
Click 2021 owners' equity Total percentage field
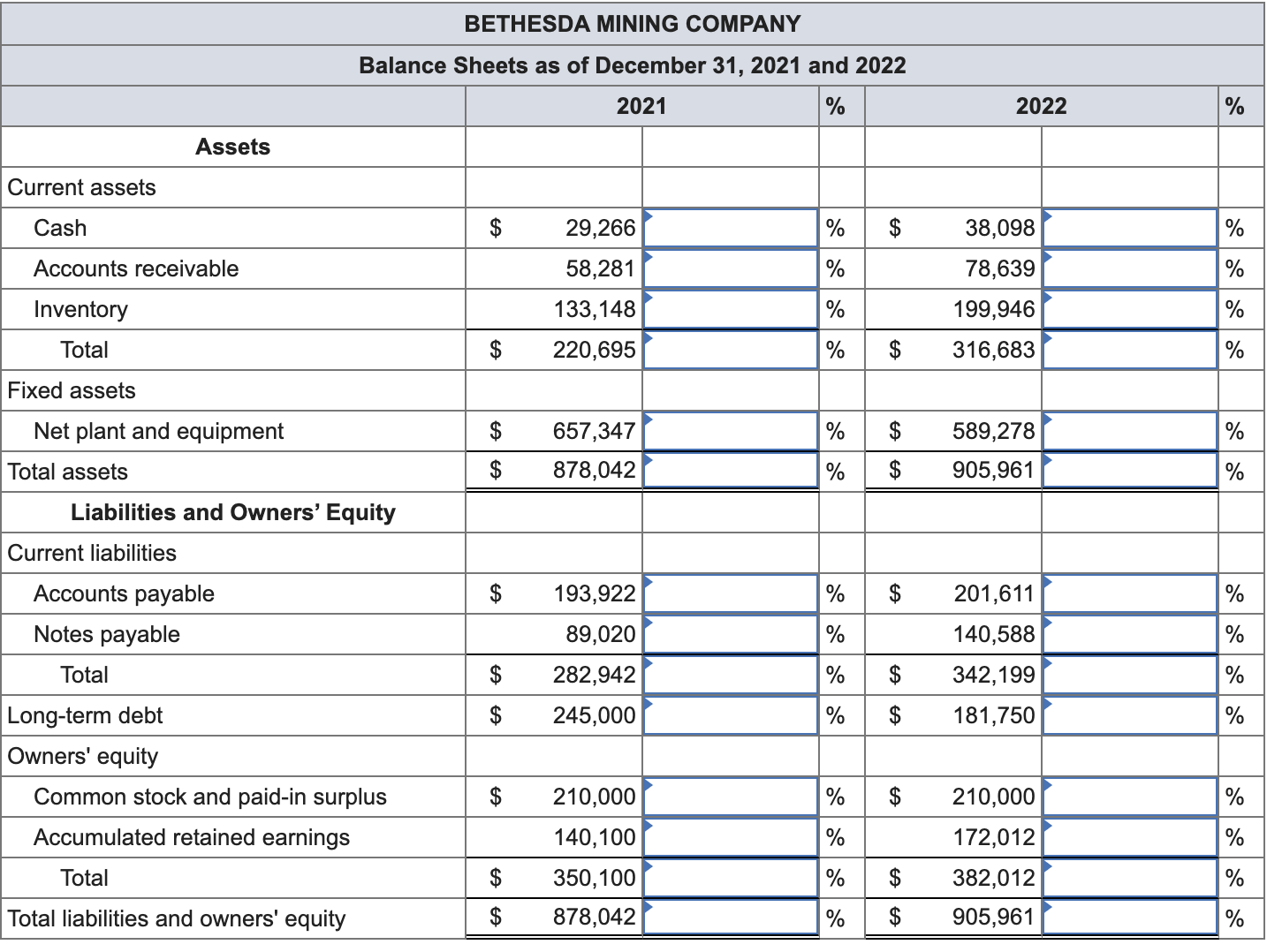tap(731, 878)
